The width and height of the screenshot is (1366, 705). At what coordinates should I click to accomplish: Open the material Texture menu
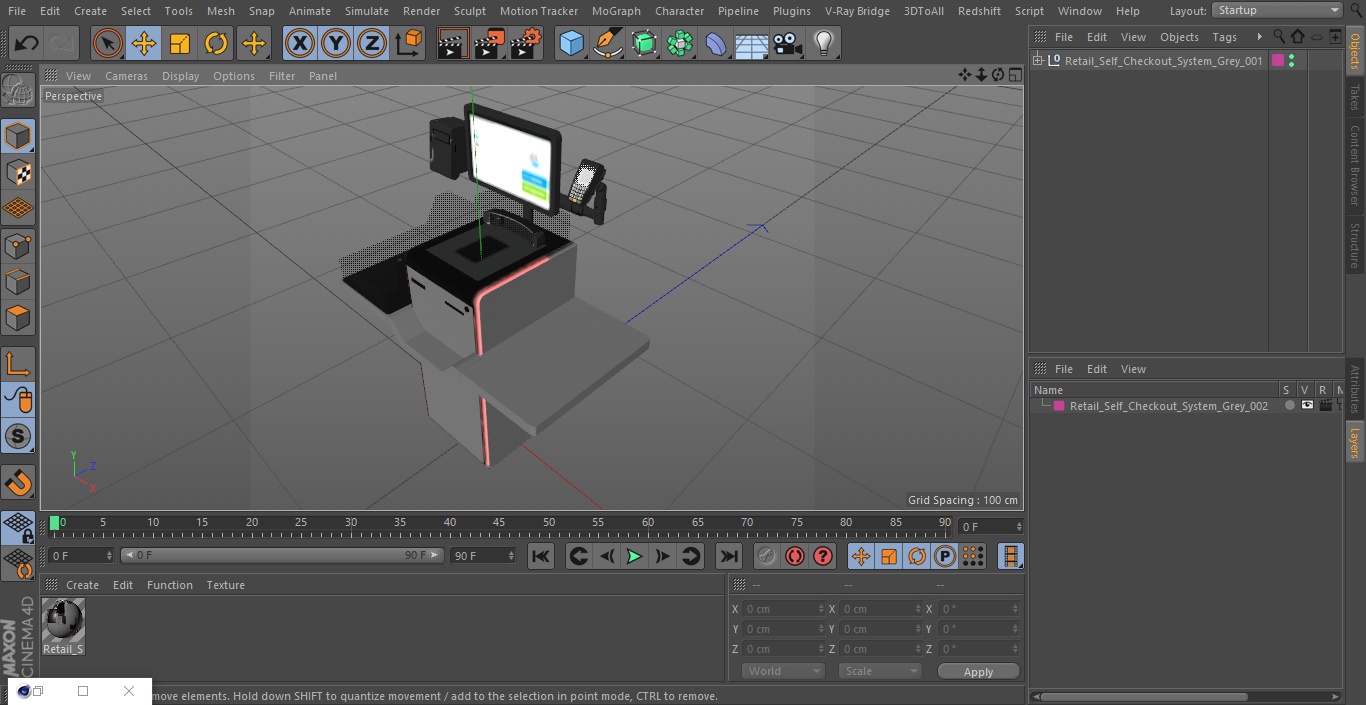pos(225,585)
